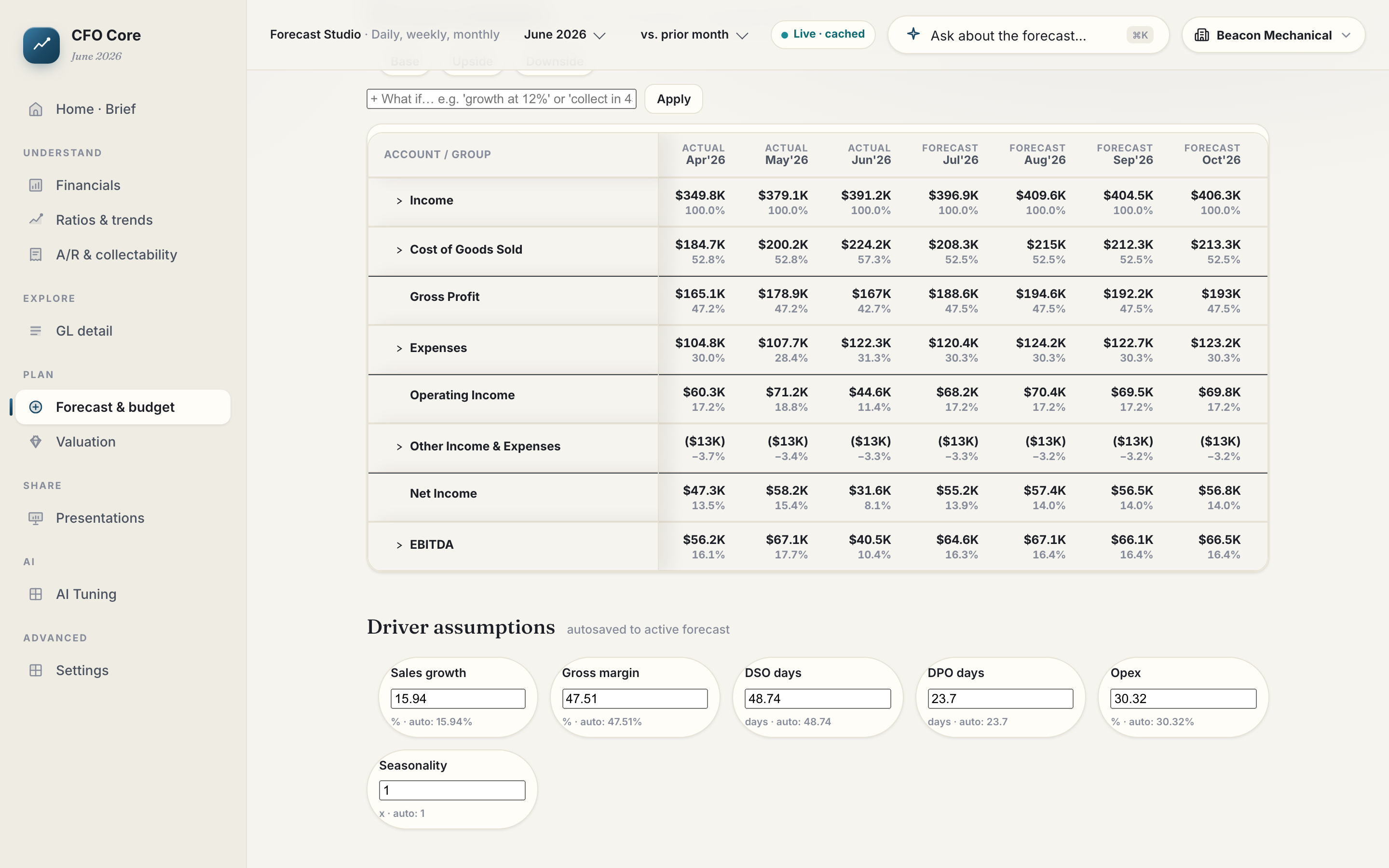Click the Actual Apr'26 column header

tap(703, 154)
